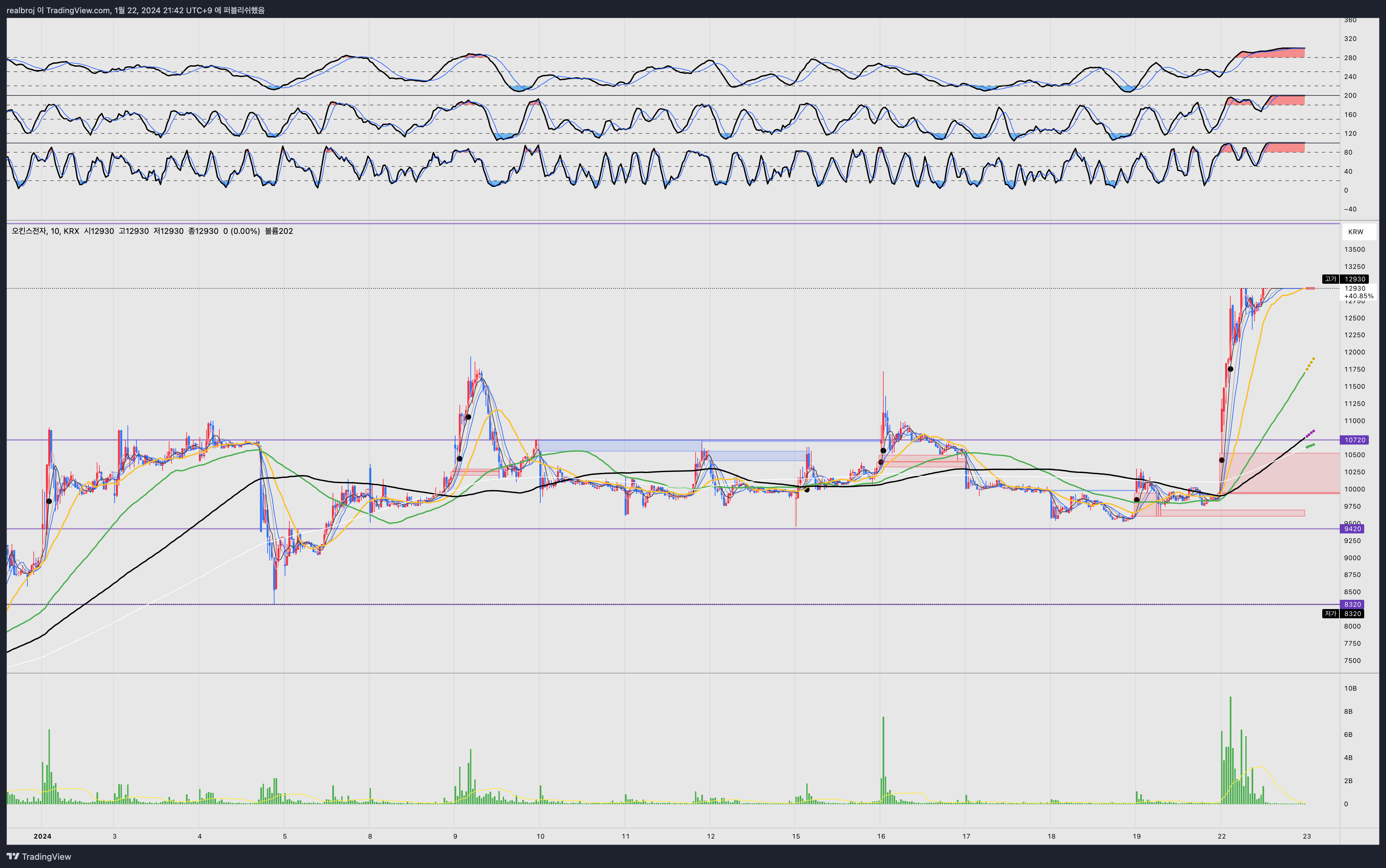Click date 9 on the time axis
Screen dimensions: 1386x868
(455, 836)
